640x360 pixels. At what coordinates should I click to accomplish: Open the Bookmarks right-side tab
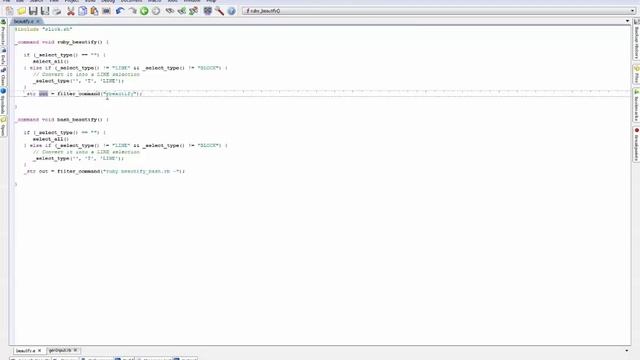[x=636, y=106]
